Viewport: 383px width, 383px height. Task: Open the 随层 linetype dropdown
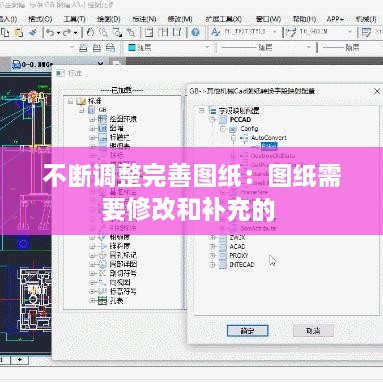(265, 48)
